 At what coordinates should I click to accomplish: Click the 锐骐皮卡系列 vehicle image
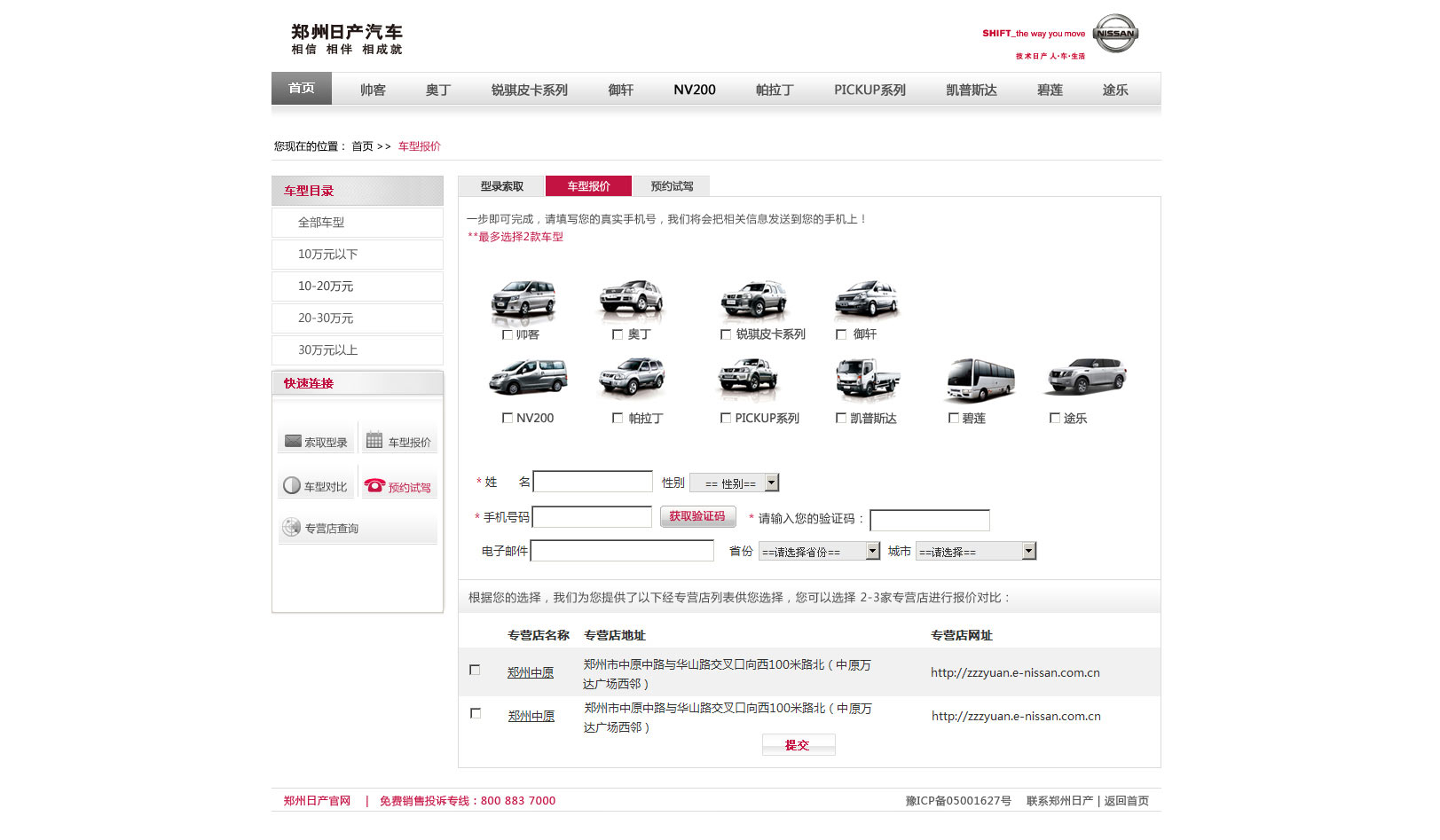754,299
